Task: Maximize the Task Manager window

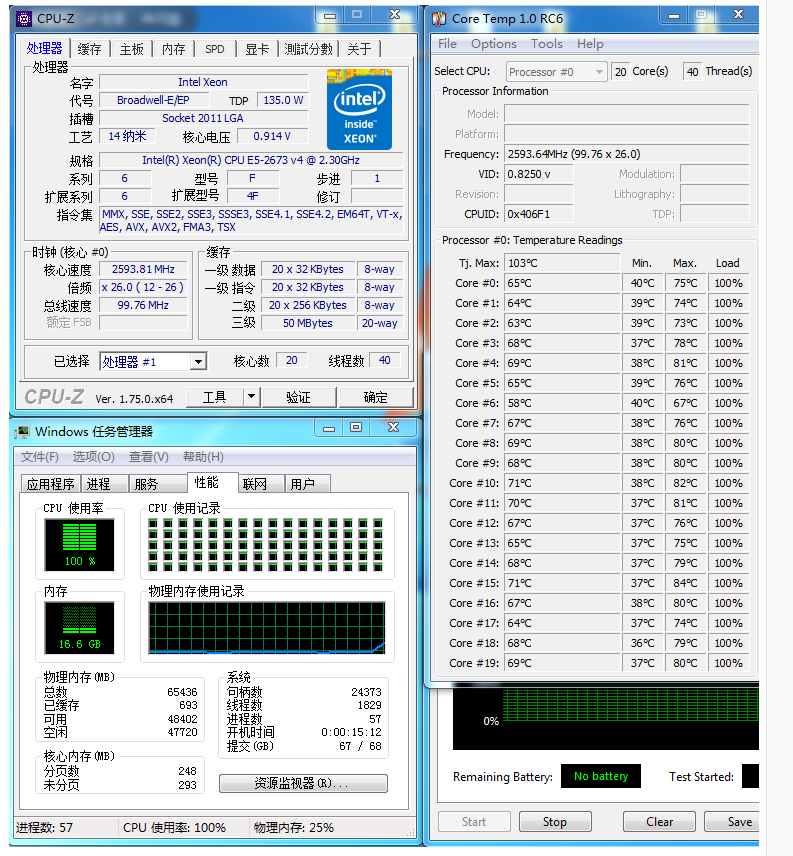Action: point(356,427)
